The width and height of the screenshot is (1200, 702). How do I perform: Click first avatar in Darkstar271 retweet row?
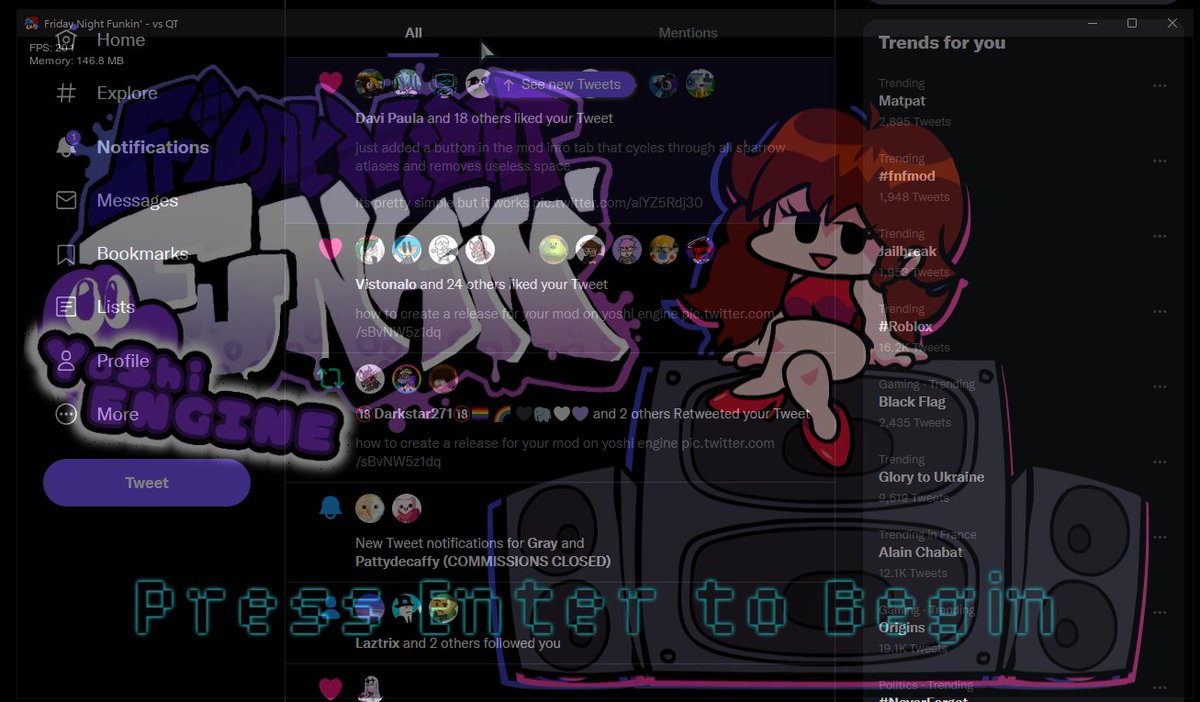[x=370, y=378]
